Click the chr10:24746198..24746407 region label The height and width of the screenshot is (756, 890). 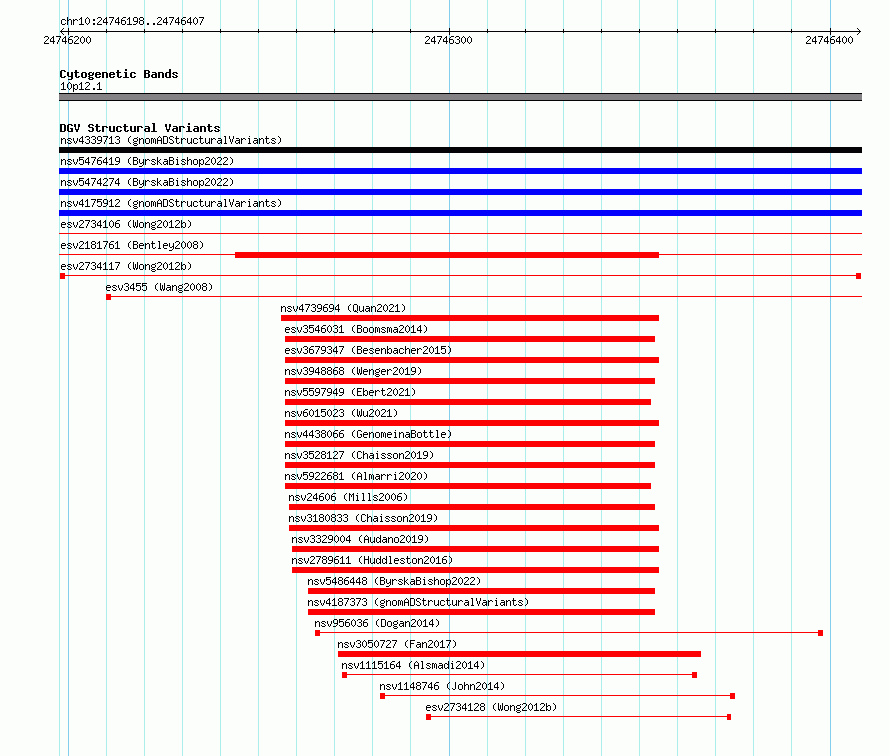point(132,21)
